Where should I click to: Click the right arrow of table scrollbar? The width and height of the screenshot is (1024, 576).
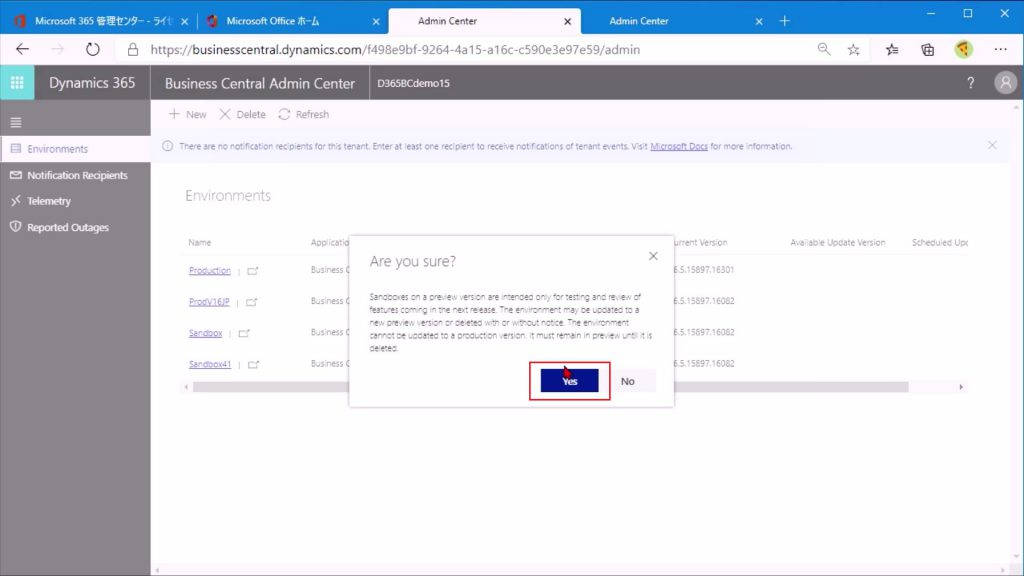961,387
